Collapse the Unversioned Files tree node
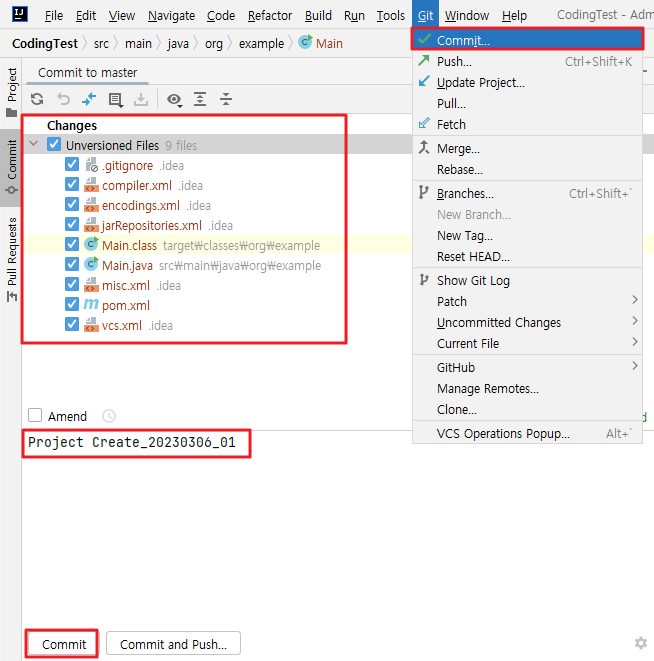 point(34,144)
